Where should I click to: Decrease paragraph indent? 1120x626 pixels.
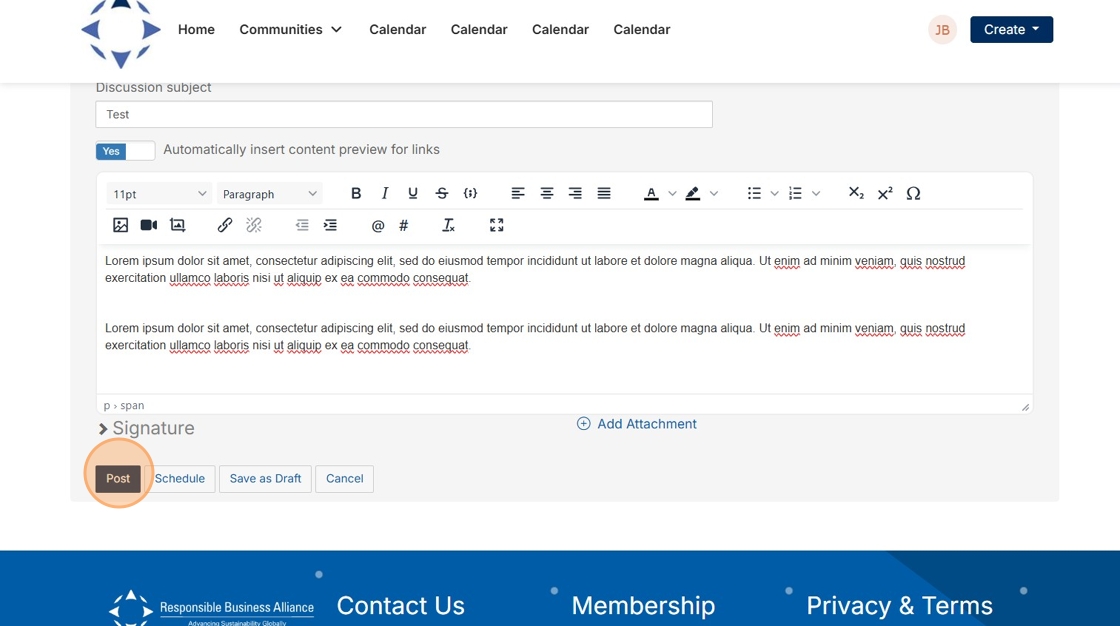301,225
